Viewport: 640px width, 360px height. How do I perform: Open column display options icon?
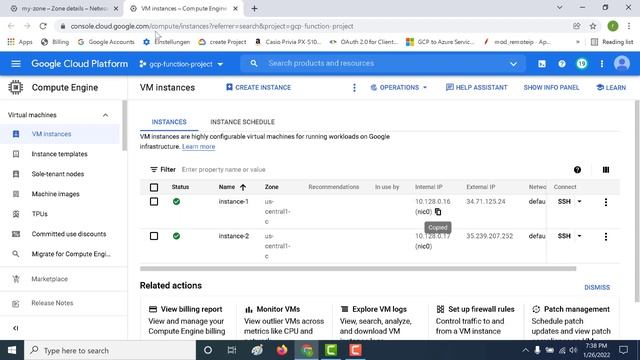click(606, 170)
